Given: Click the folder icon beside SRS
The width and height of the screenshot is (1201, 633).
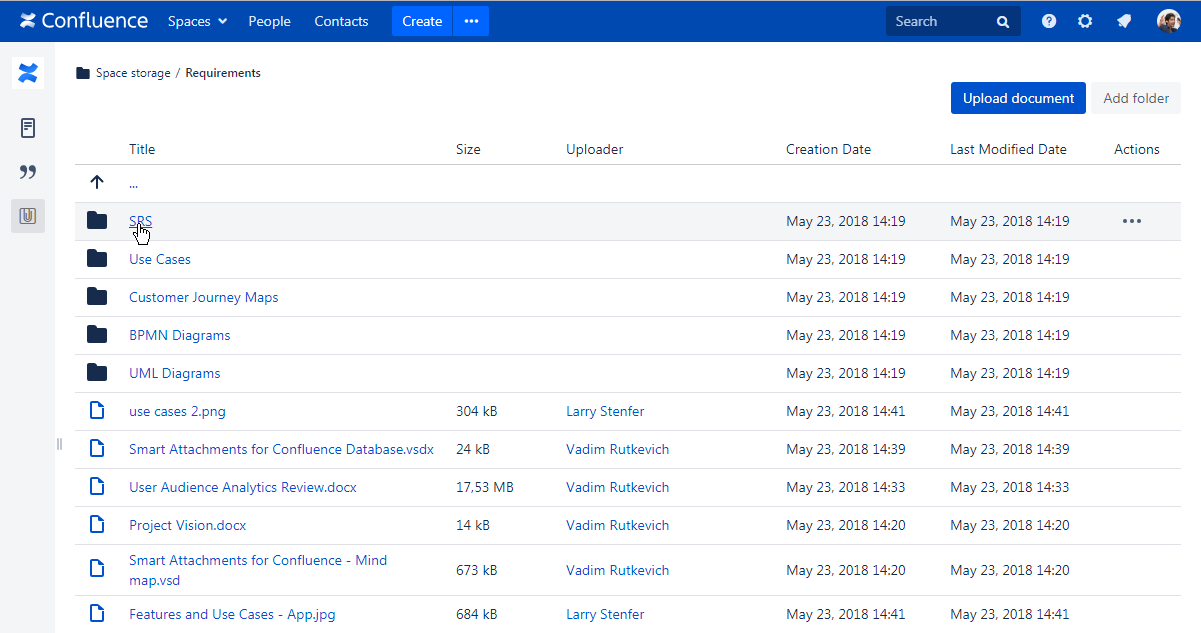Looking at the screenshot, I should [x=96, y=219].
